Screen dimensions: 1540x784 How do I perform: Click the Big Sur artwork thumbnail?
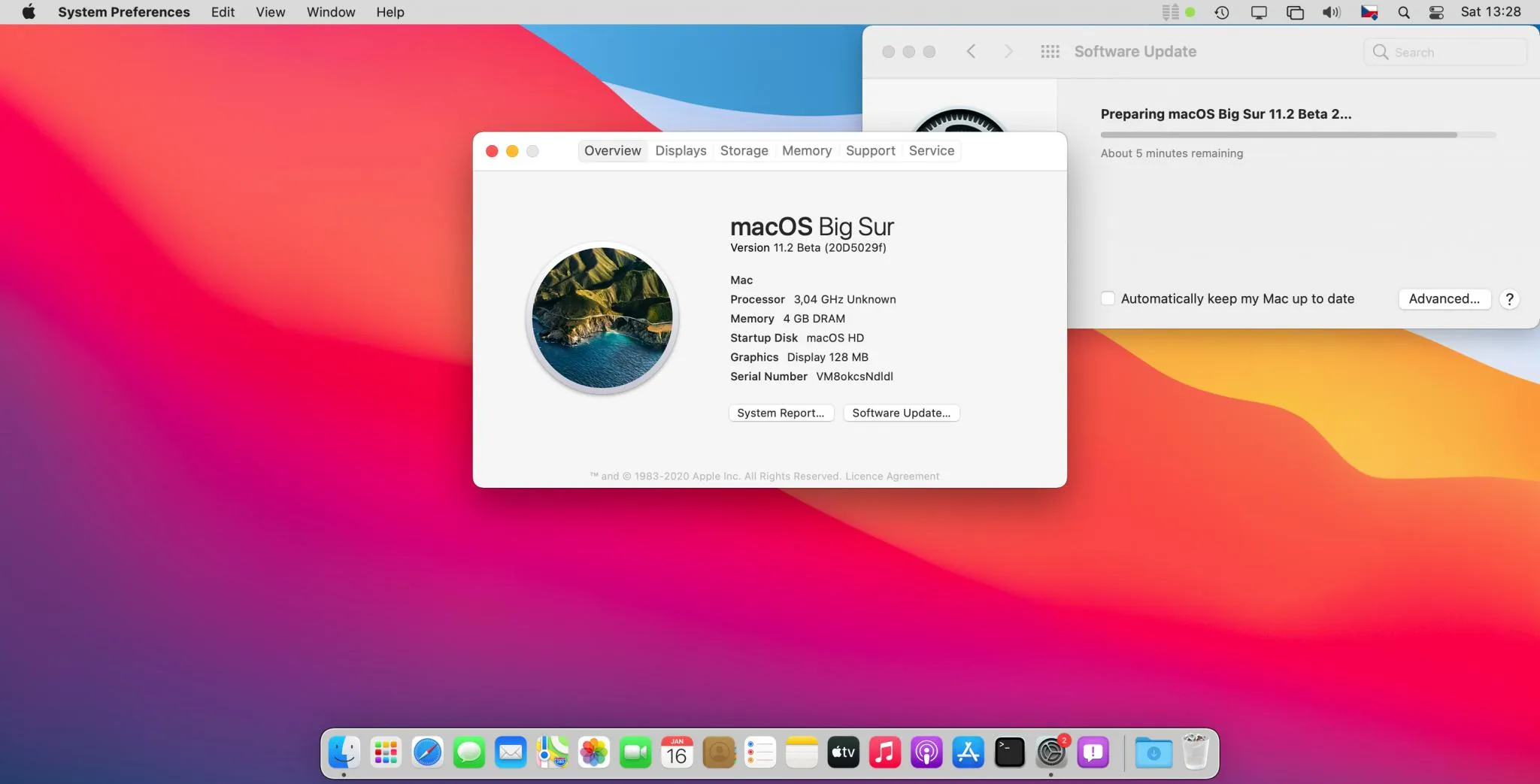click(602, 318)
